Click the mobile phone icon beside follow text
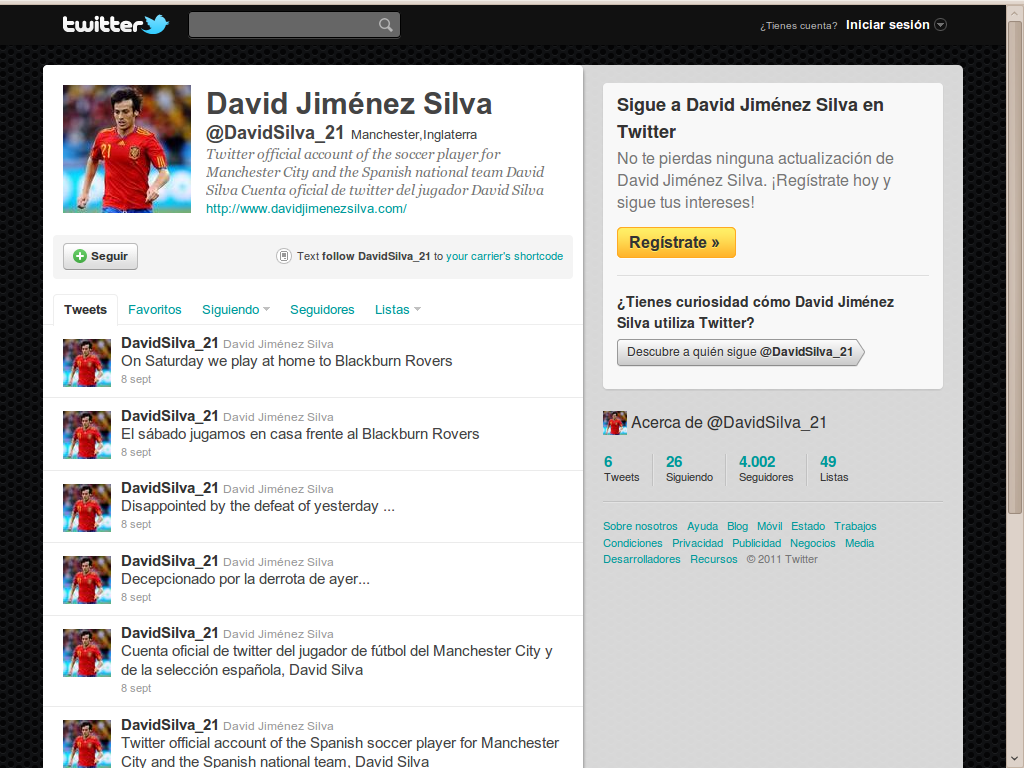The image size is (1024, 768). [x=283, y=256]
